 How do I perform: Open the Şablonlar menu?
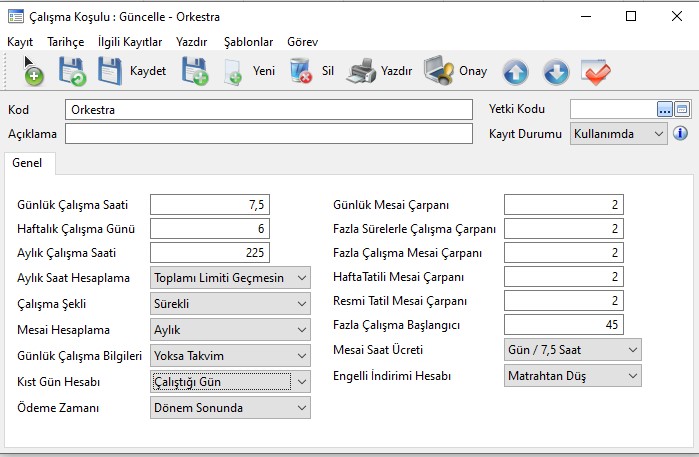248,43
